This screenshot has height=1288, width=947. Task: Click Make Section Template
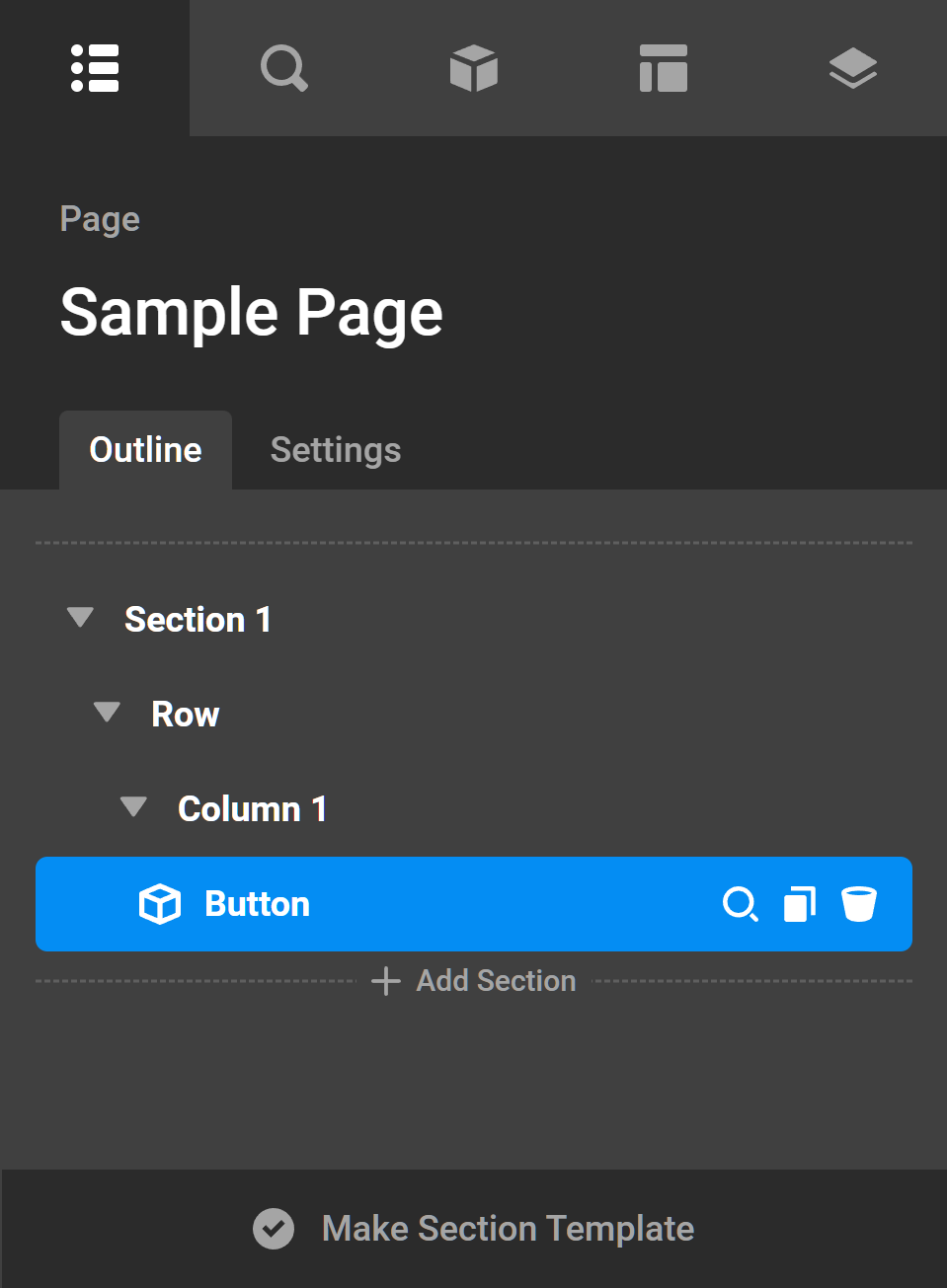(x=508, y=1229)
